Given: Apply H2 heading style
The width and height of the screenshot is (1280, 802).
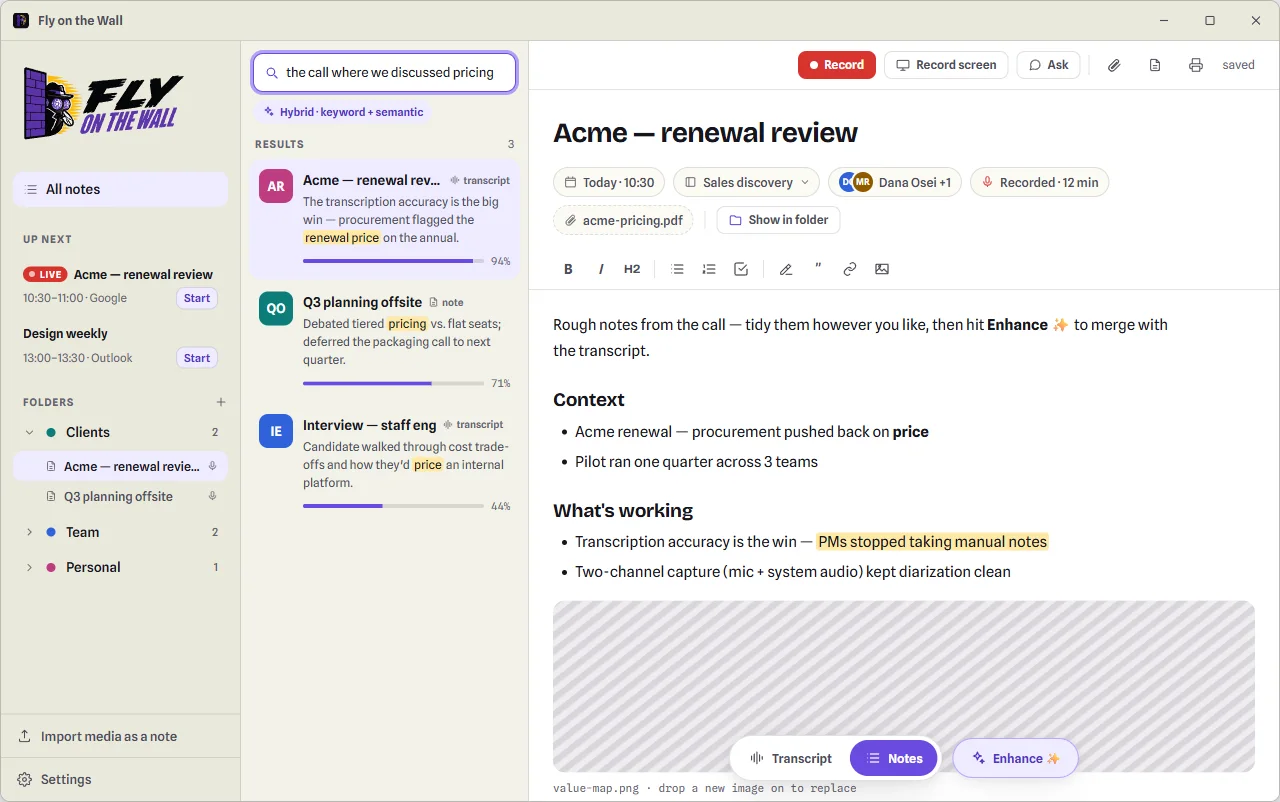Looking at the screenshot, I should click(632, 269).
